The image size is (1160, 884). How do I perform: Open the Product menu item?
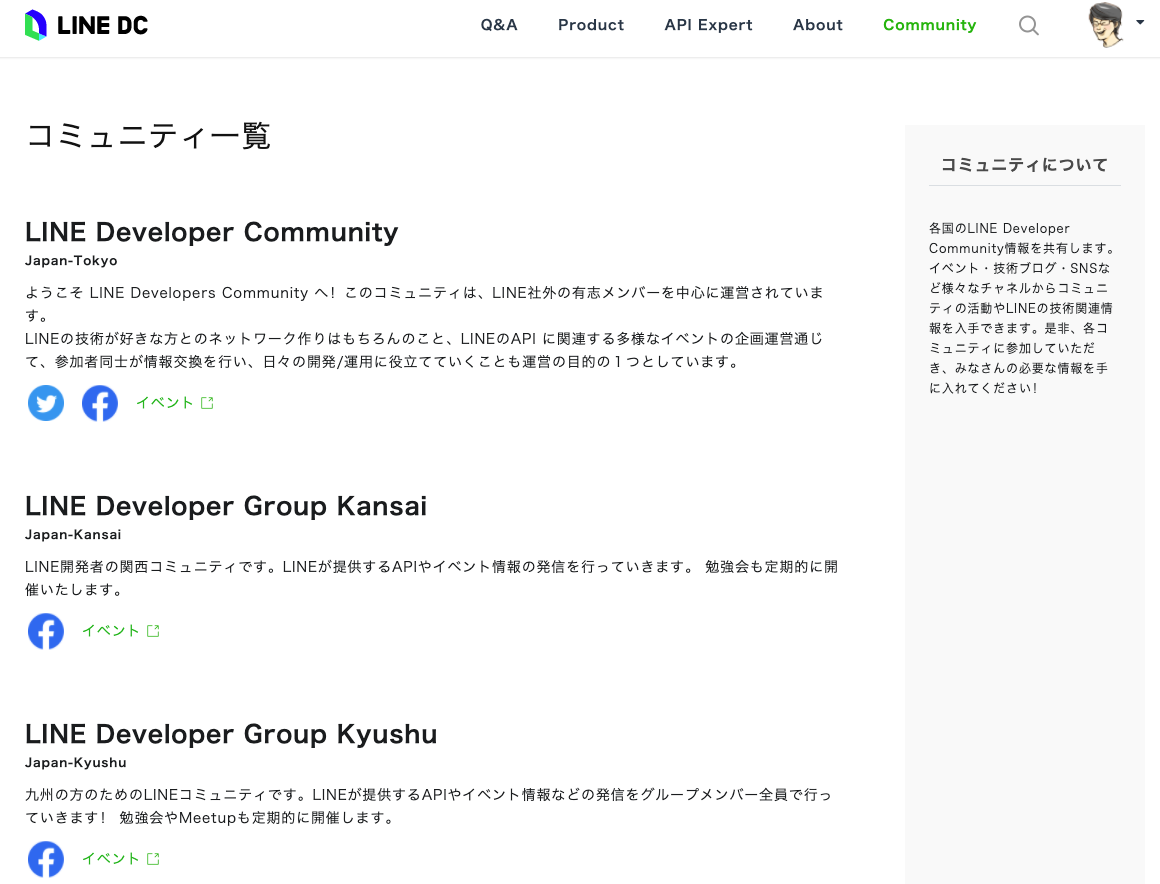pyautogui.click(x=590, y=25)
